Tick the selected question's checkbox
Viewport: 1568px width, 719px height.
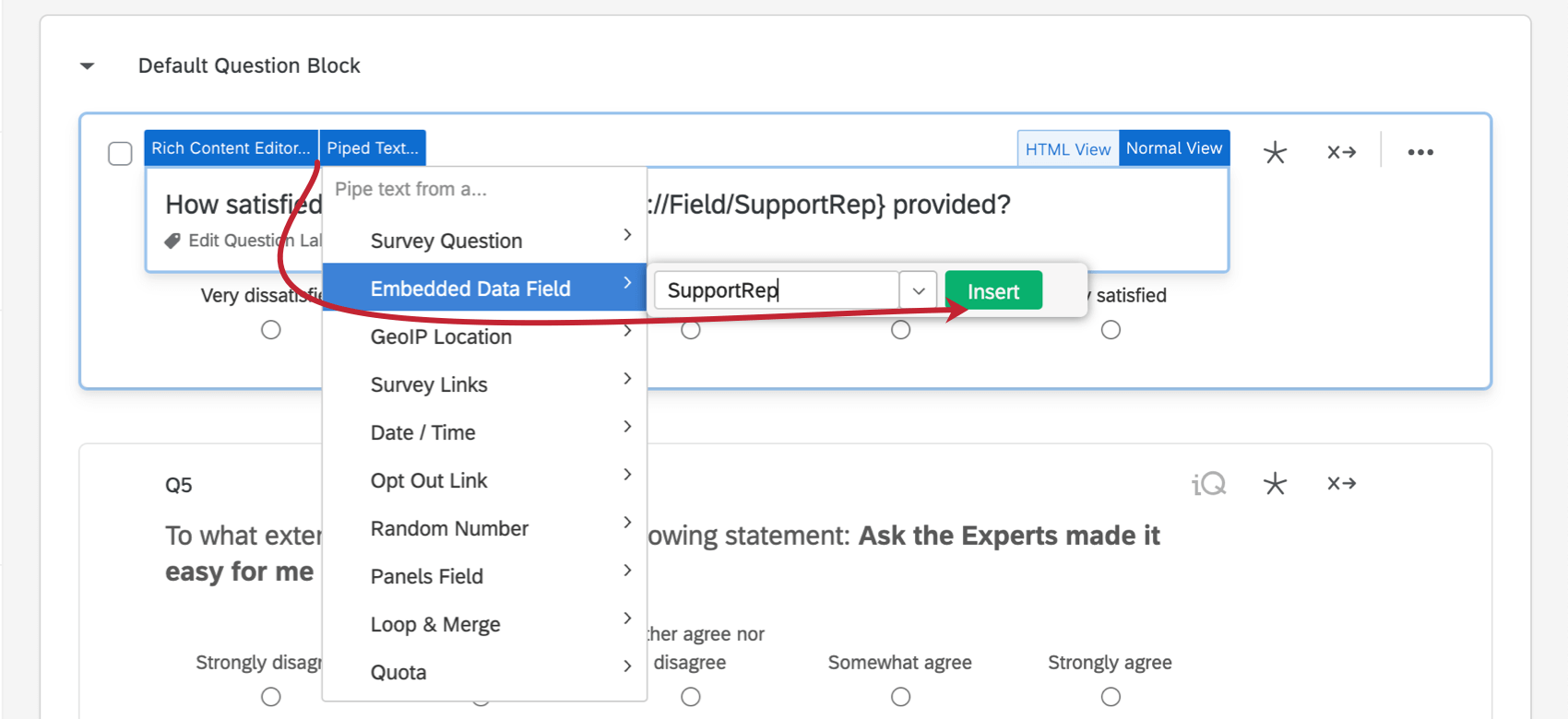point(121,153)
